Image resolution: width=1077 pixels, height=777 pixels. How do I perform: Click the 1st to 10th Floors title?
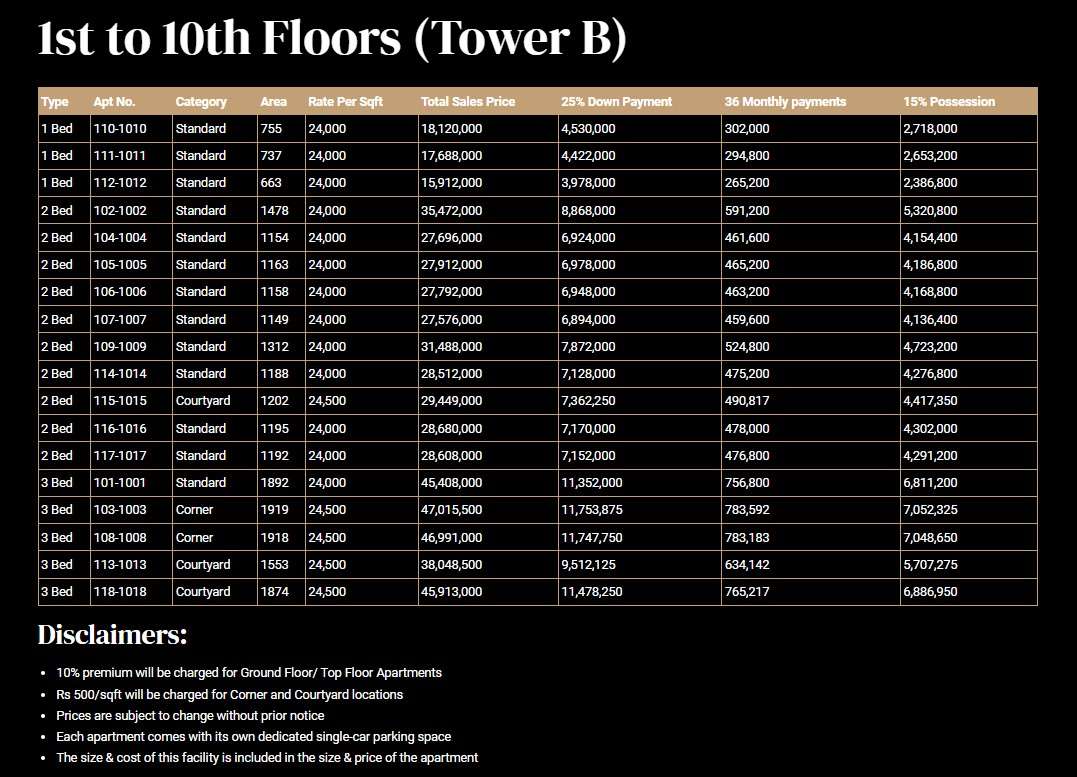point(332,38)
